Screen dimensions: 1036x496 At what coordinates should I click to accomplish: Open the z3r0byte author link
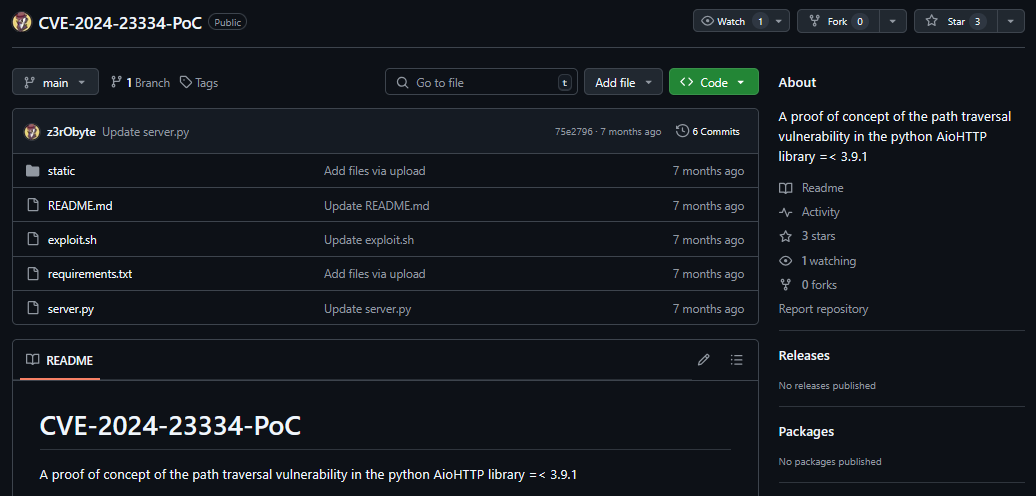click(x=71, y=131)
